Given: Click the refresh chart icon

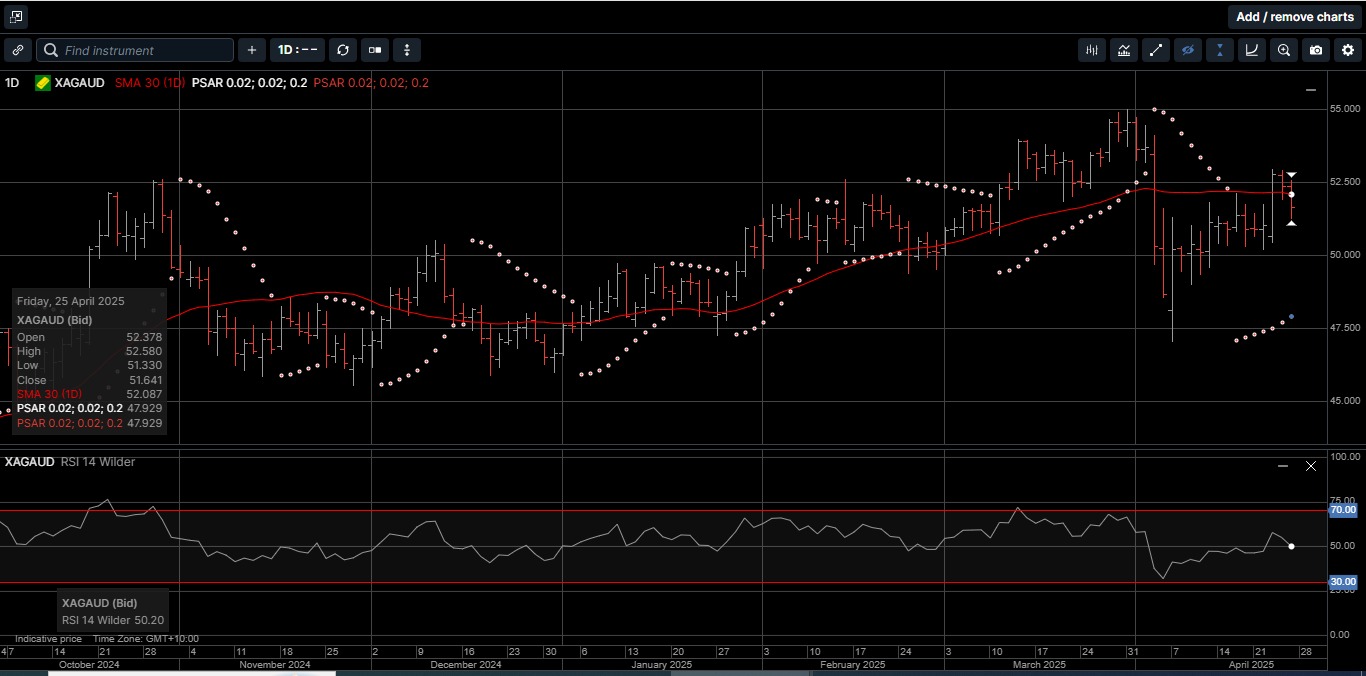Looking at the screenshot, I should click(x=343, y=50).
